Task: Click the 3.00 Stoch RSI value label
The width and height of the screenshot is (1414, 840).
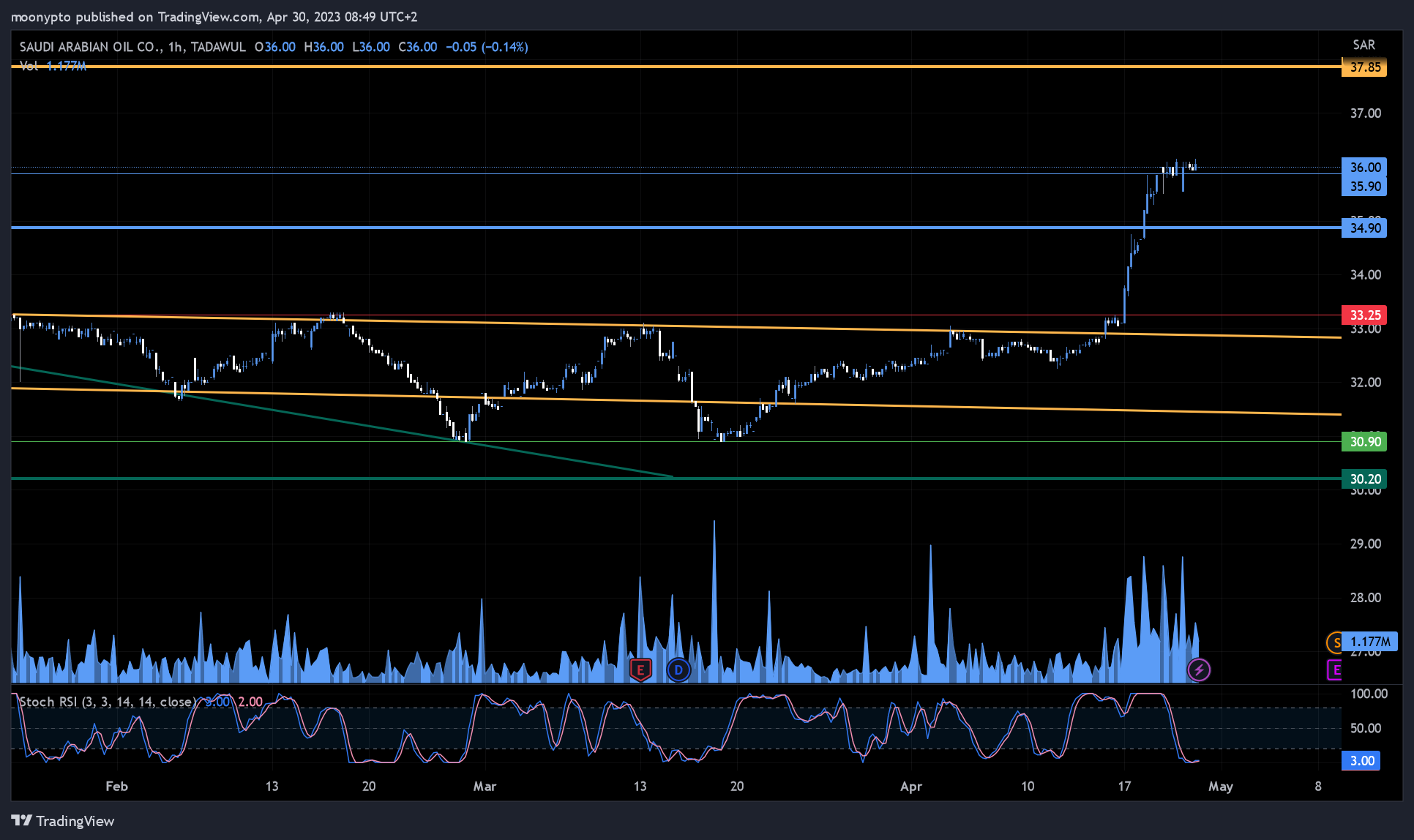Action: coord(1362,761)
